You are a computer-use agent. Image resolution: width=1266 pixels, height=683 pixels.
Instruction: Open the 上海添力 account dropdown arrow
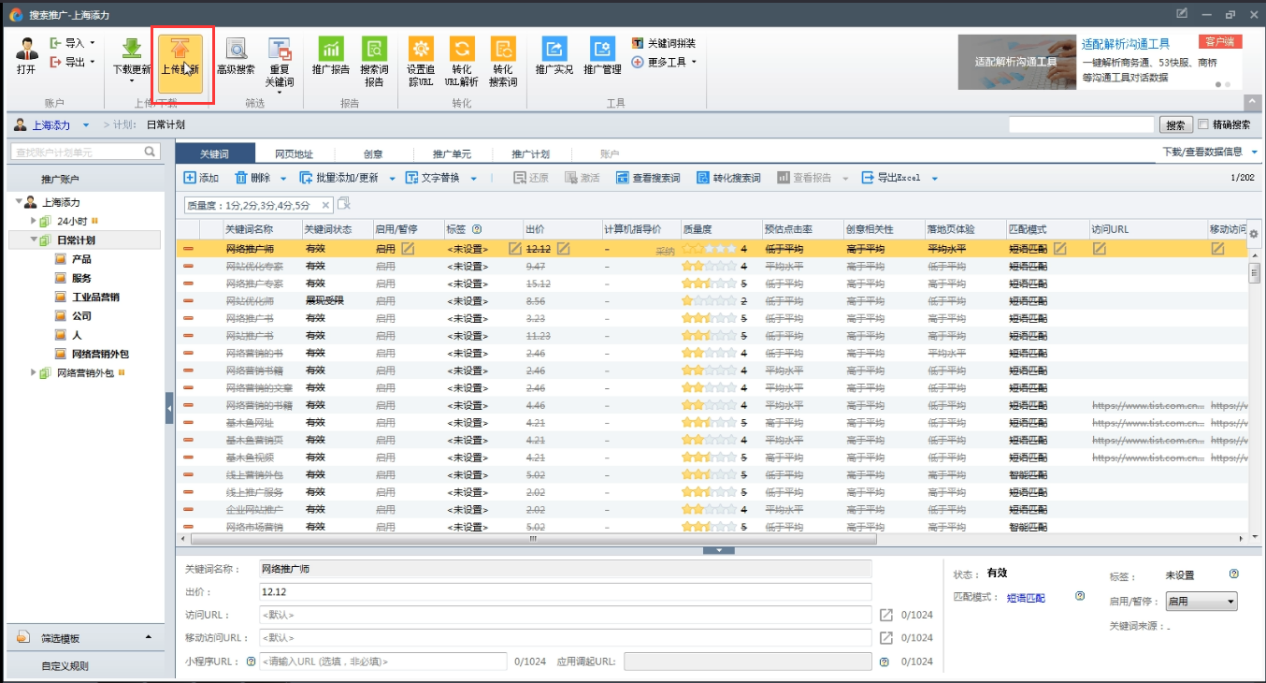[x=86, y=125]
